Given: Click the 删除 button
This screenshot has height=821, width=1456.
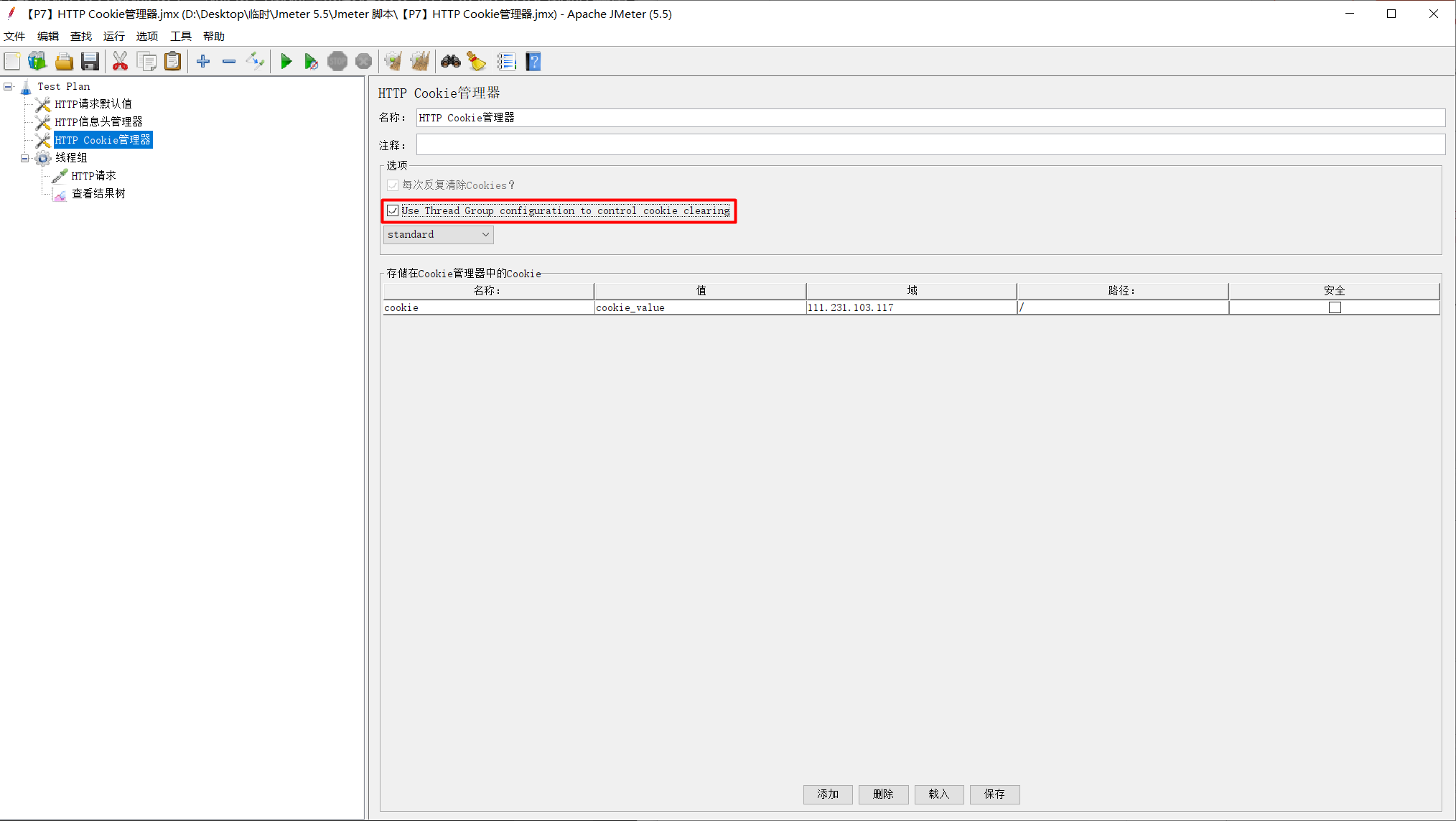Looking at the screenshot, I should coord(883,794).
